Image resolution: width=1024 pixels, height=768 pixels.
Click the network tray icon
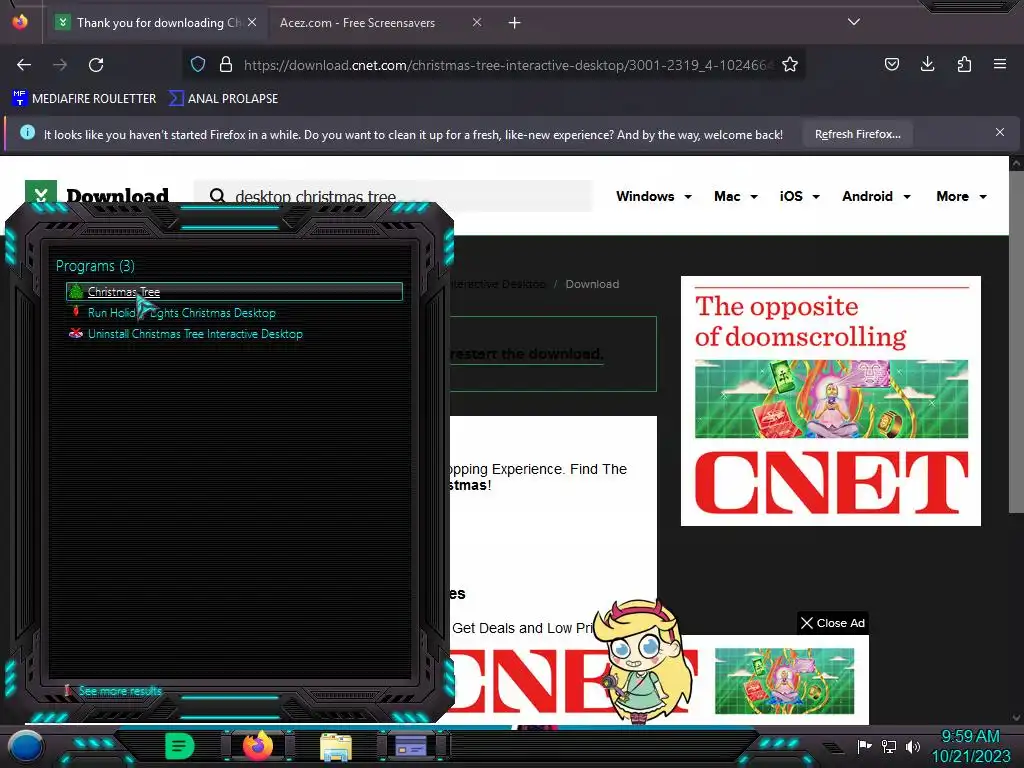(889, 746)
